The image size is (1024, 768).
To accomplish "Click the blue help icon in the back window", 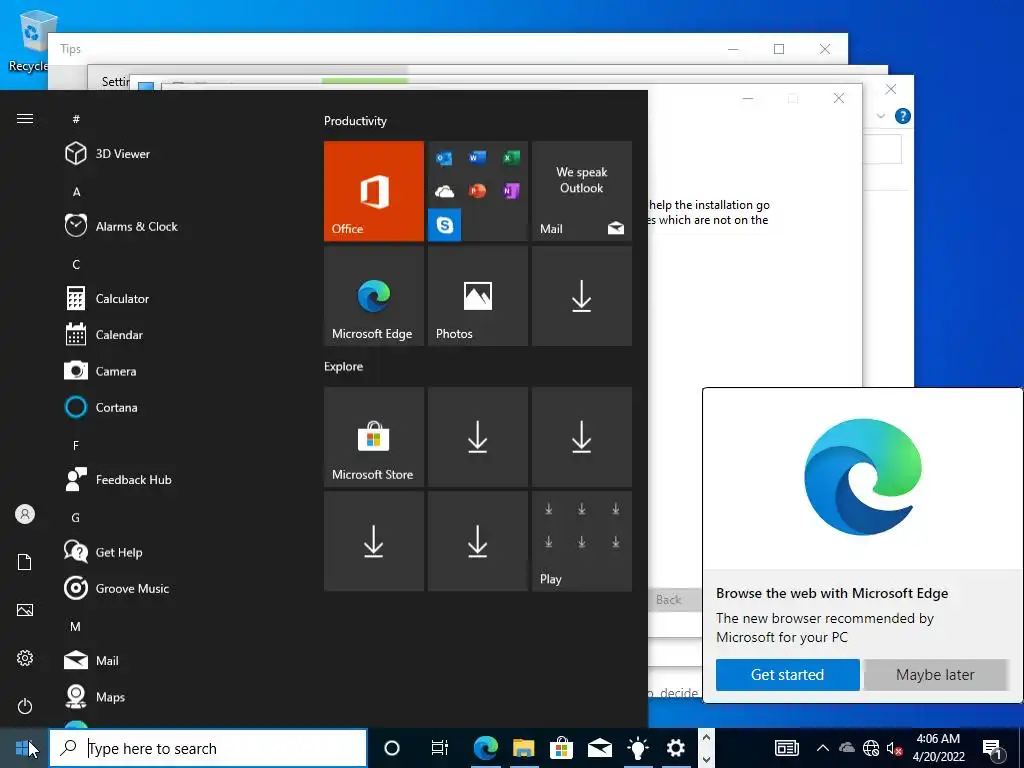I will [903, 116].
